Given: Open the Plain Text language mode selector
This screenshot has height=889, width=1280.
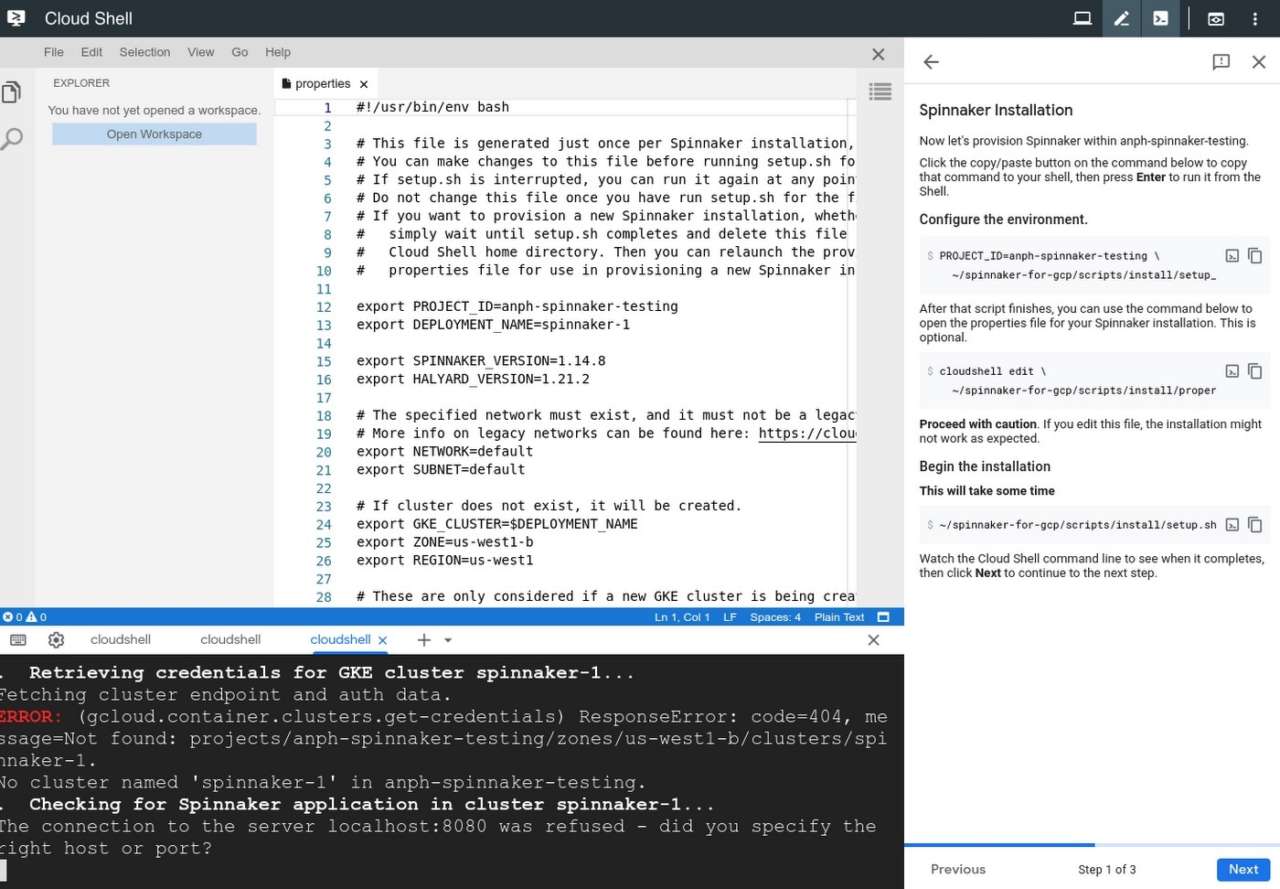Looking at the screenshot, I should pyautogui.click(x=839, y=617).
